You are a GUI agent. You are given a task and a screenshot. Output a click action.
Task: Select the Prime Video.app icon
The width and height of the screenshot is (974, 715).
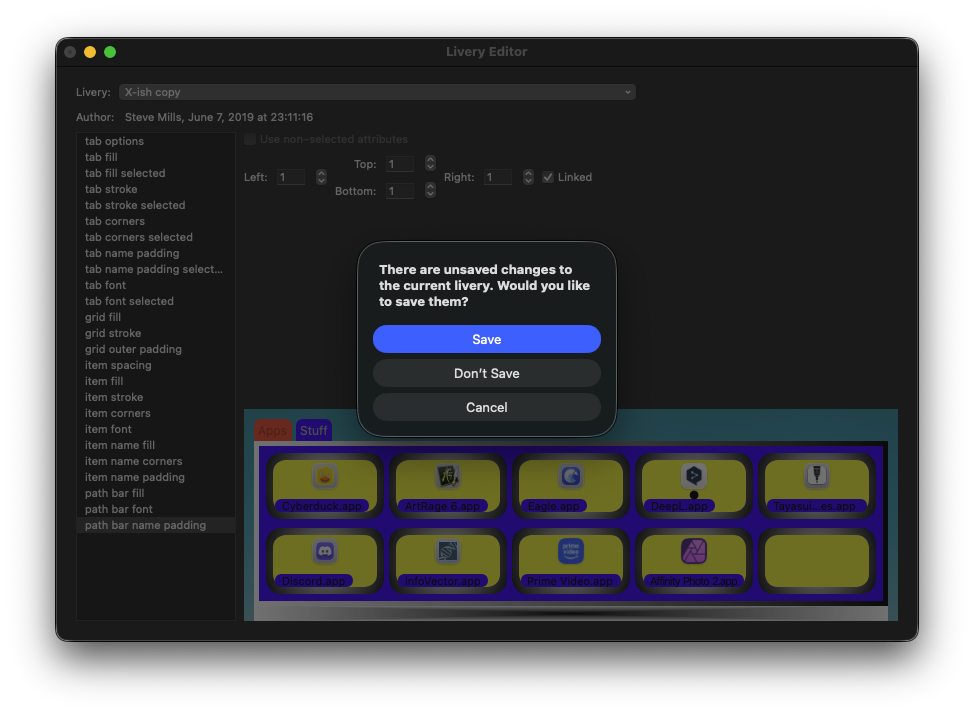coord(570,551)
